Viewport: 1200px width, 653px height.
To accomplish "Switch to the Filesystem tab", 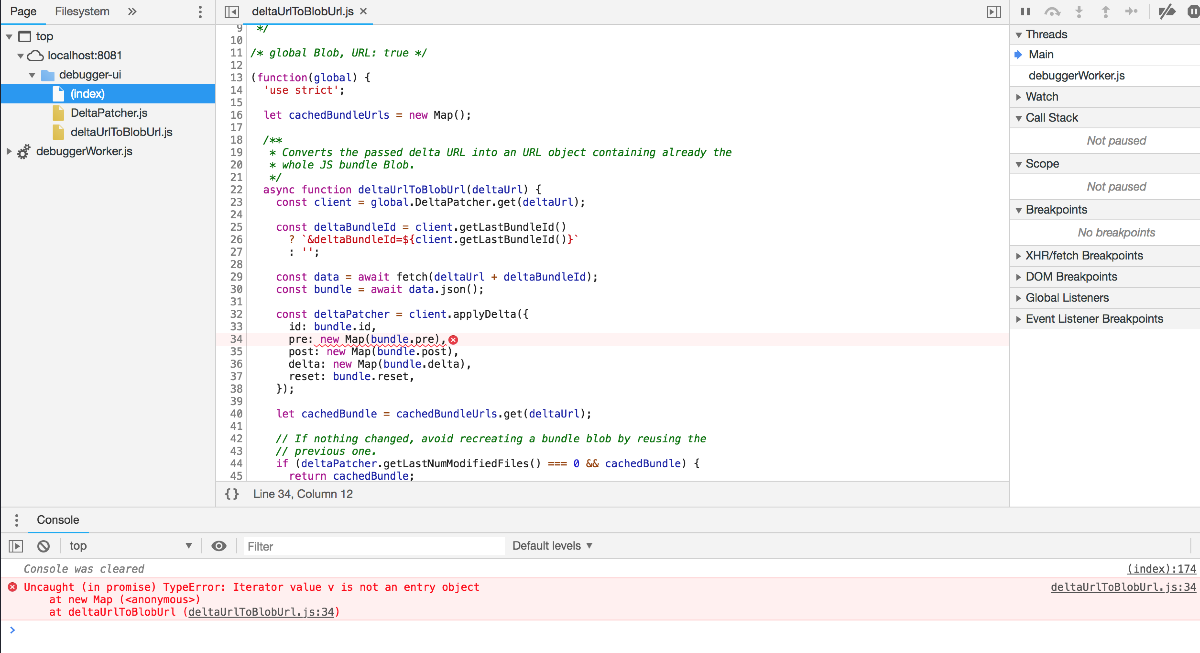I will point(82,12).
